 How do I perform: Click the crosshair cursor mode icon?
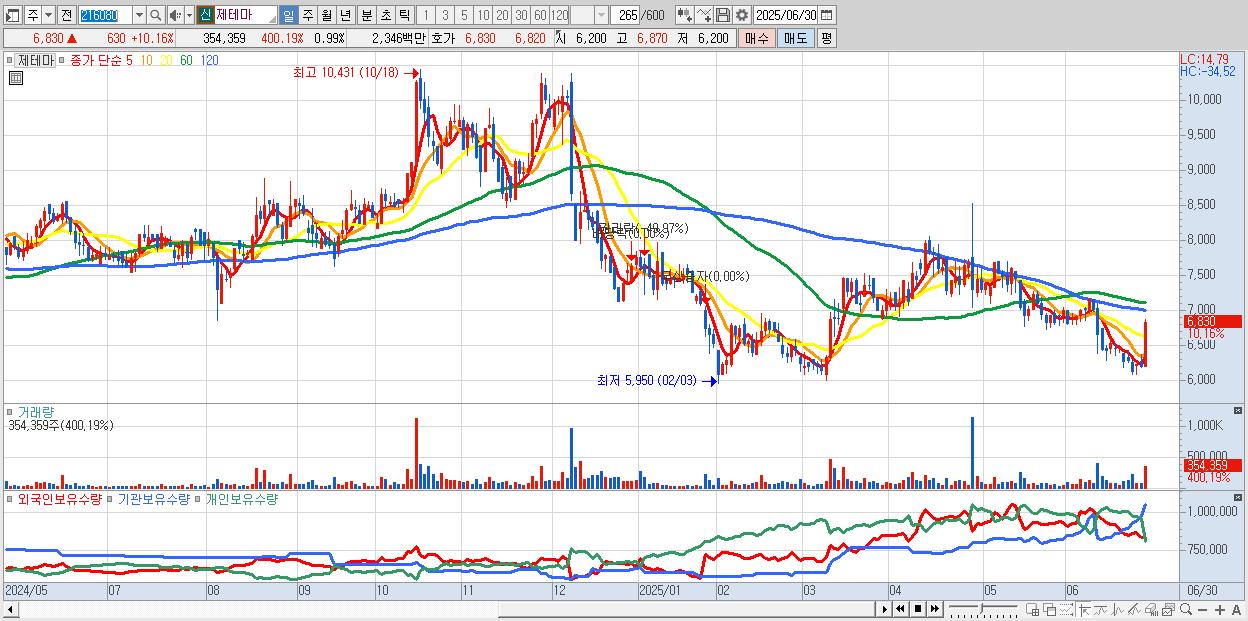1084,609
